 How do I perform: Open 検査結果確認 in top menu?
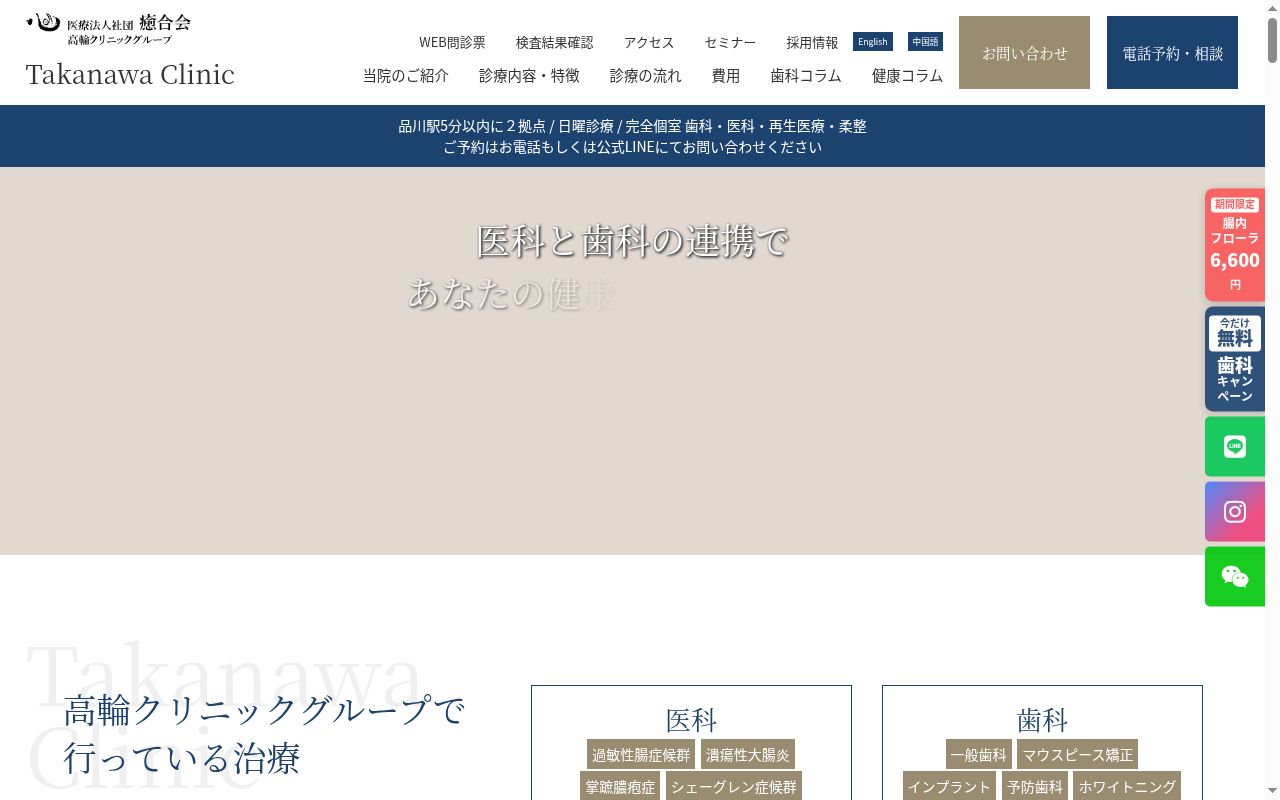pos(555,42)
